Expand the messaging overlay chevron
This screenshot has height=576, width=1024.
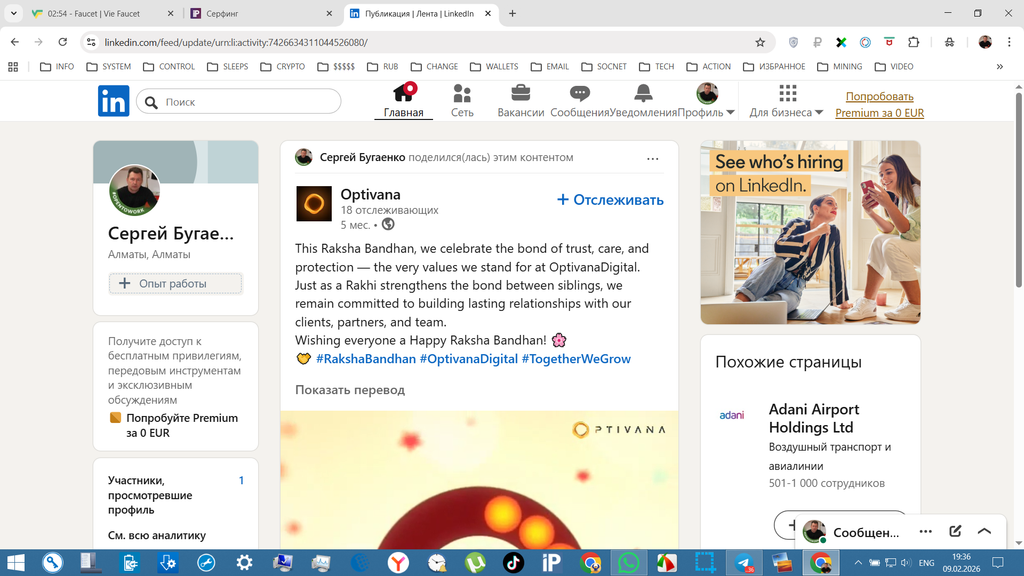pyautogui.click(x=984, y=532)
